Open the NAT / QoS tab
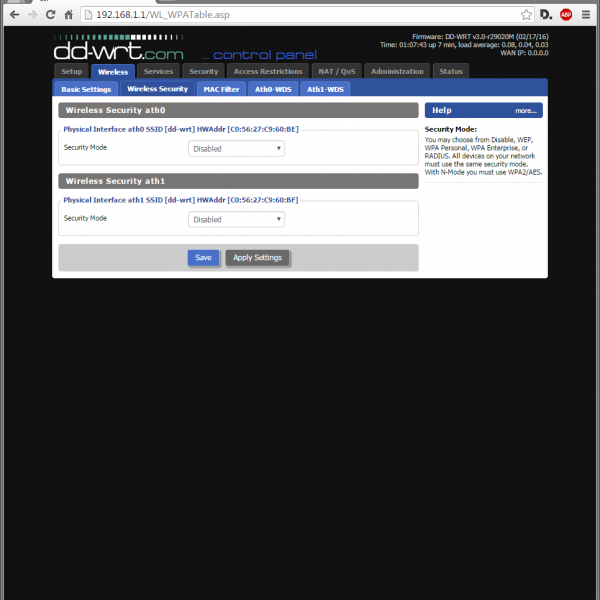 (x=335, y=72)
